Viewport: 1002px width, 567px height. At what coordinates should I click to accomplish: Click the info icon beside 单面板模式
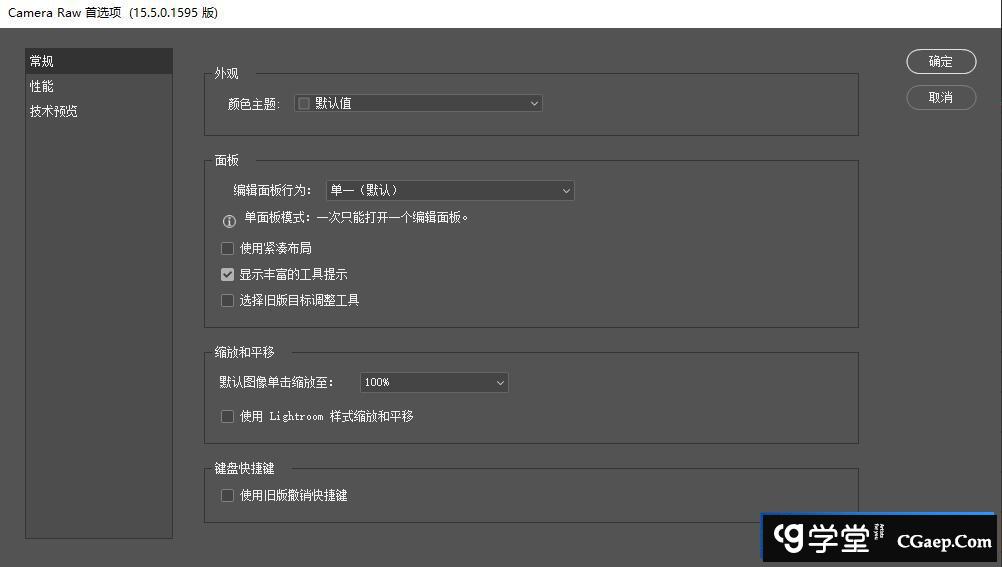(229, 221)
